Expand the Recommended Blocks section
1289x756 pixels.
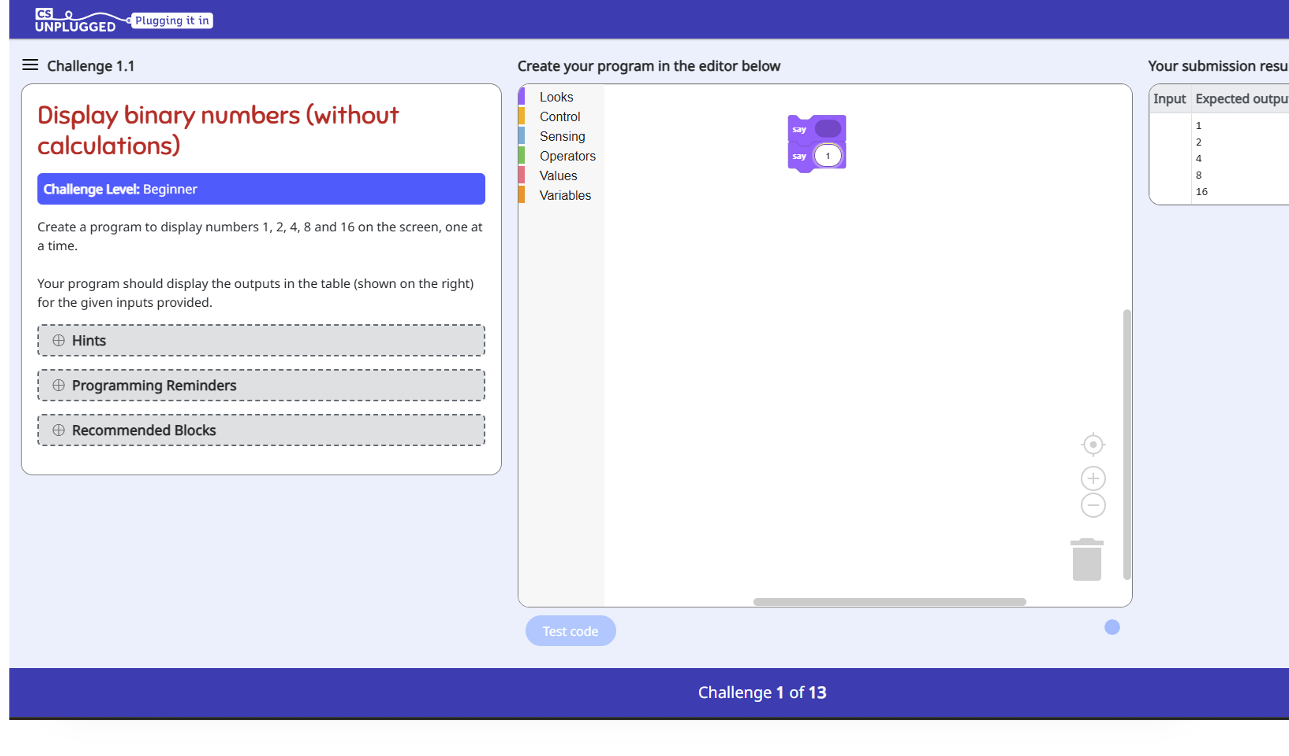(261, 430)
